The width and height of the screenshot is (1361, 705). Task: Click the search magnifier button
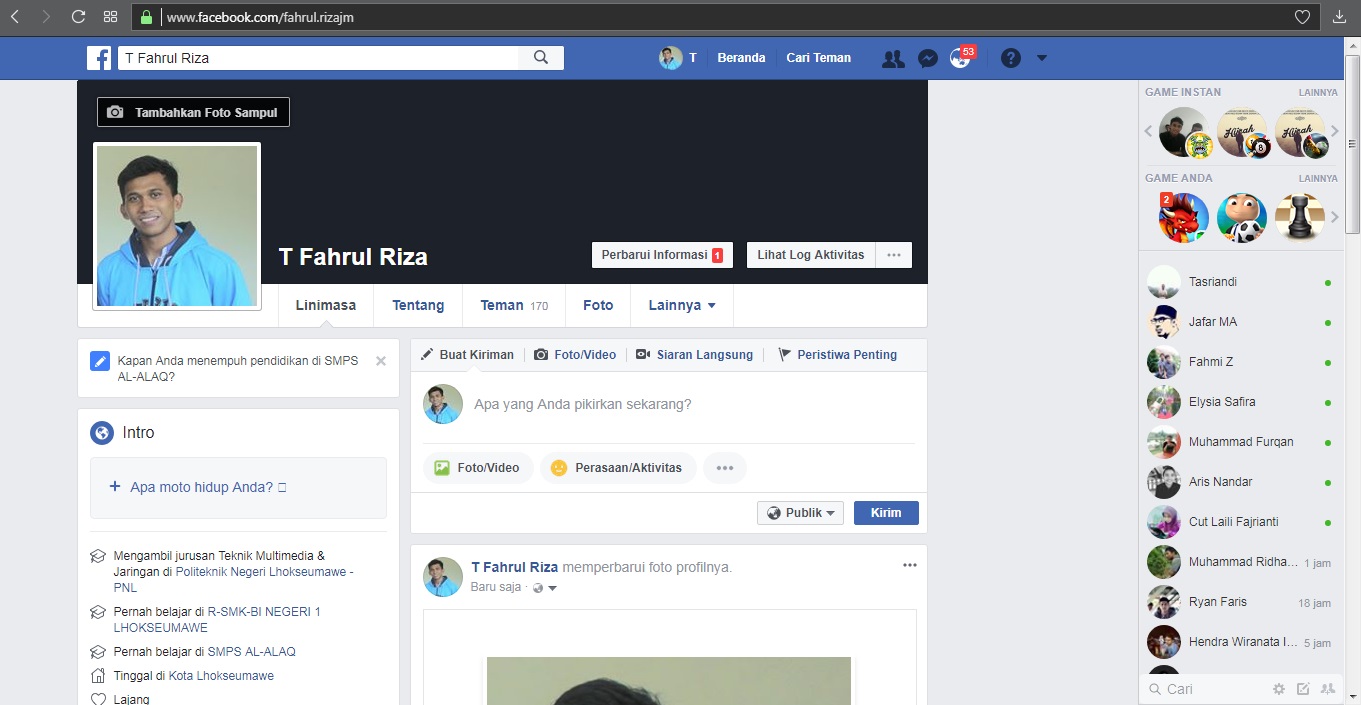tap(541, 58)
